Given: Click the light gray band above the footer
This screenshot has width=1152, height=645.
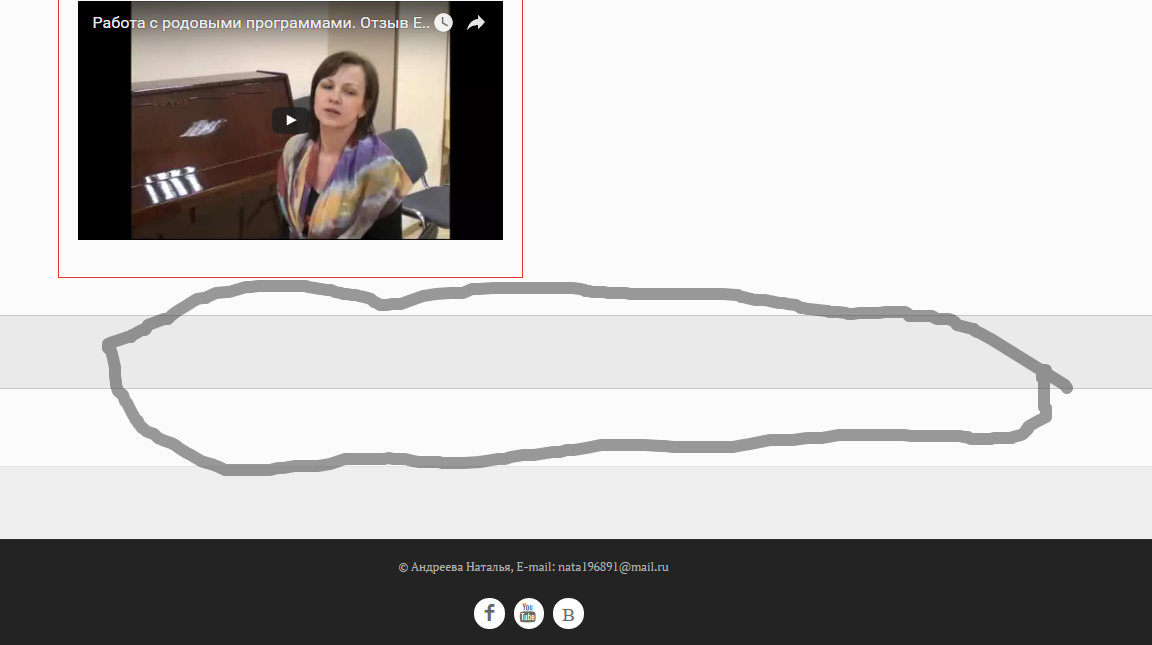Looking at the screenshot, I should (576, 502).
